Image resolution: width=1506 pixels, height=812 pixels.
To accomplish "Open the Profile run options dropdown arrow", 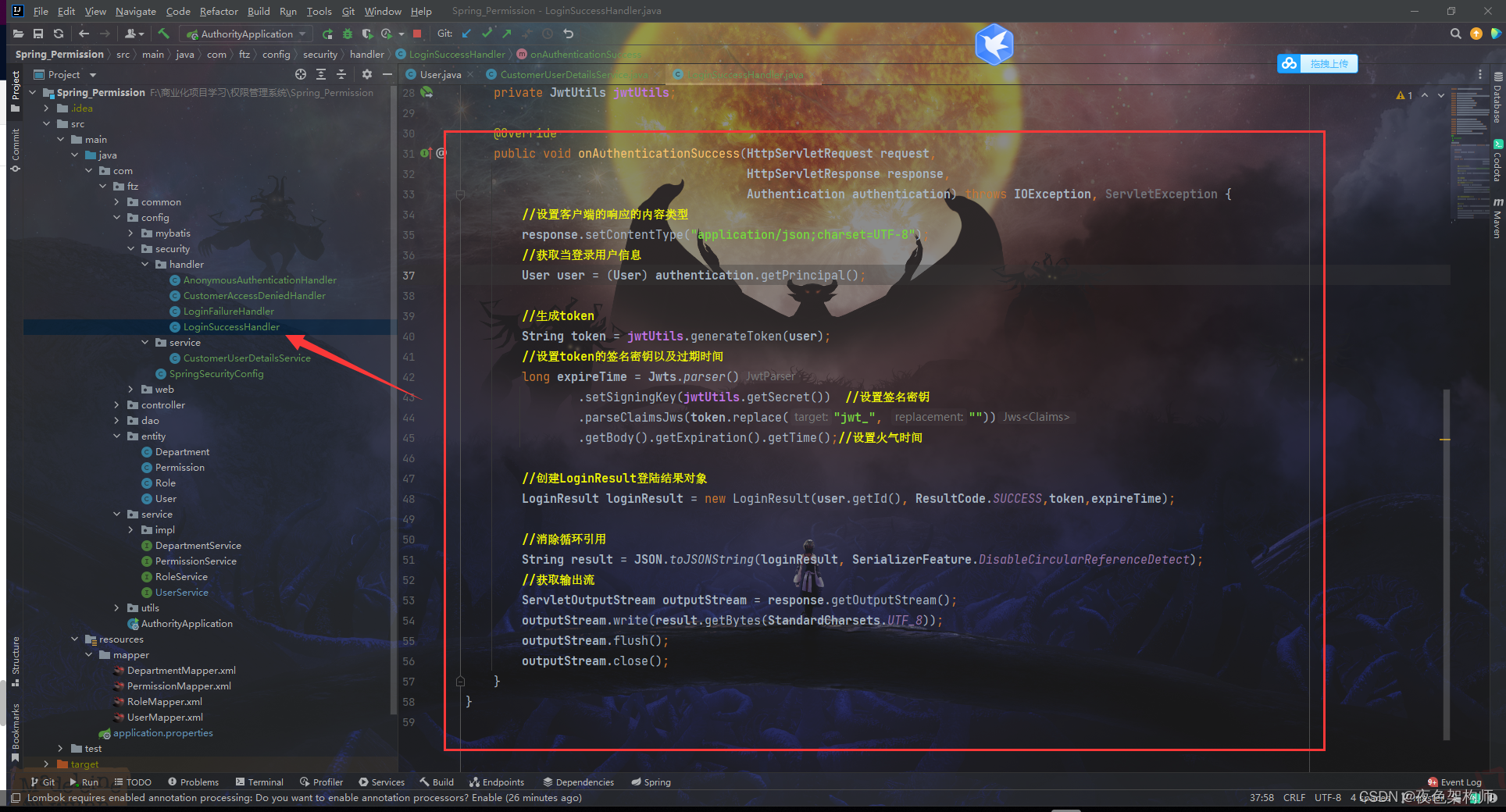I will [401, 34].
